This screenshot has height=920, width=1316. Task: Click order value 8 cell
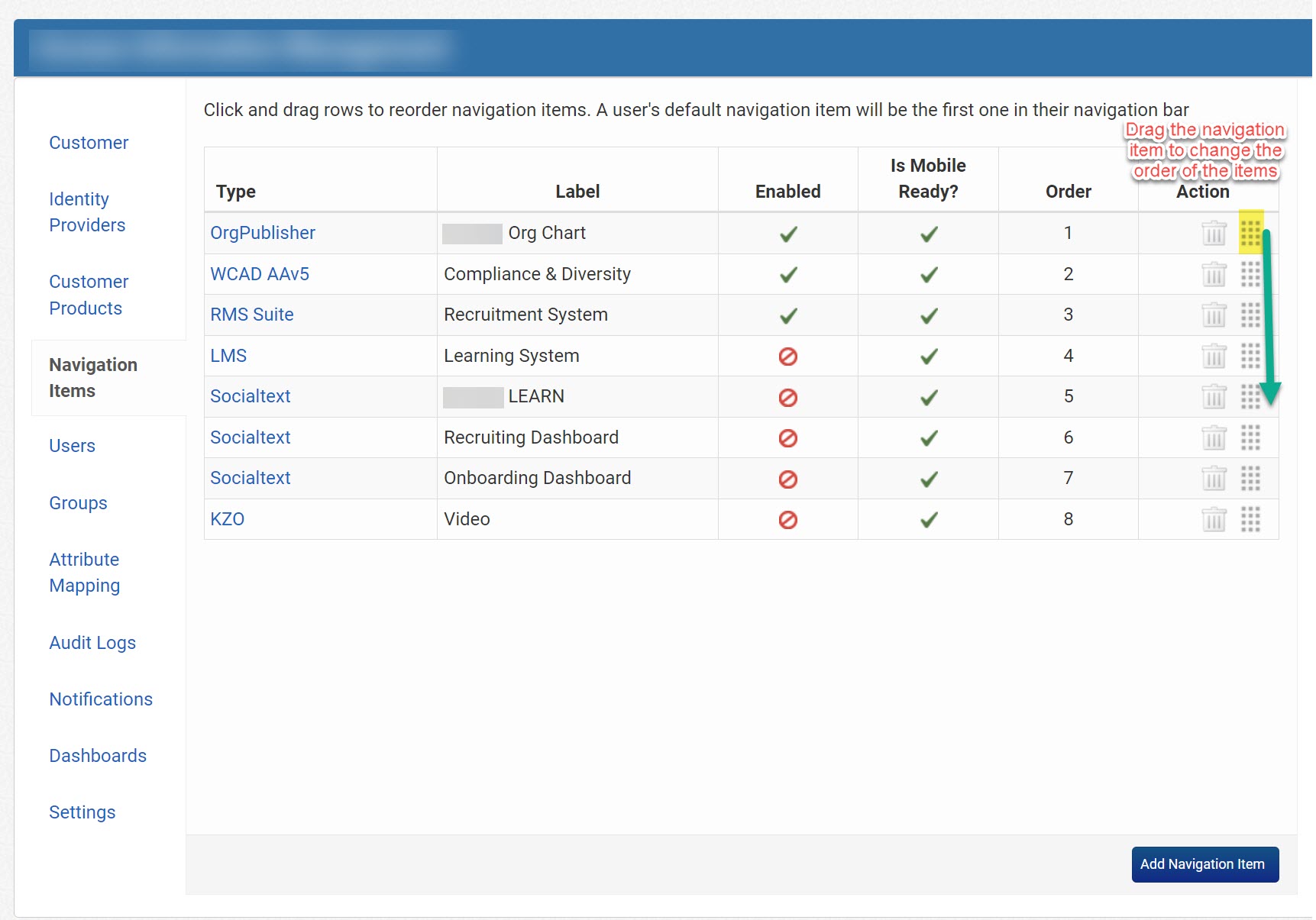point(1069,519)
